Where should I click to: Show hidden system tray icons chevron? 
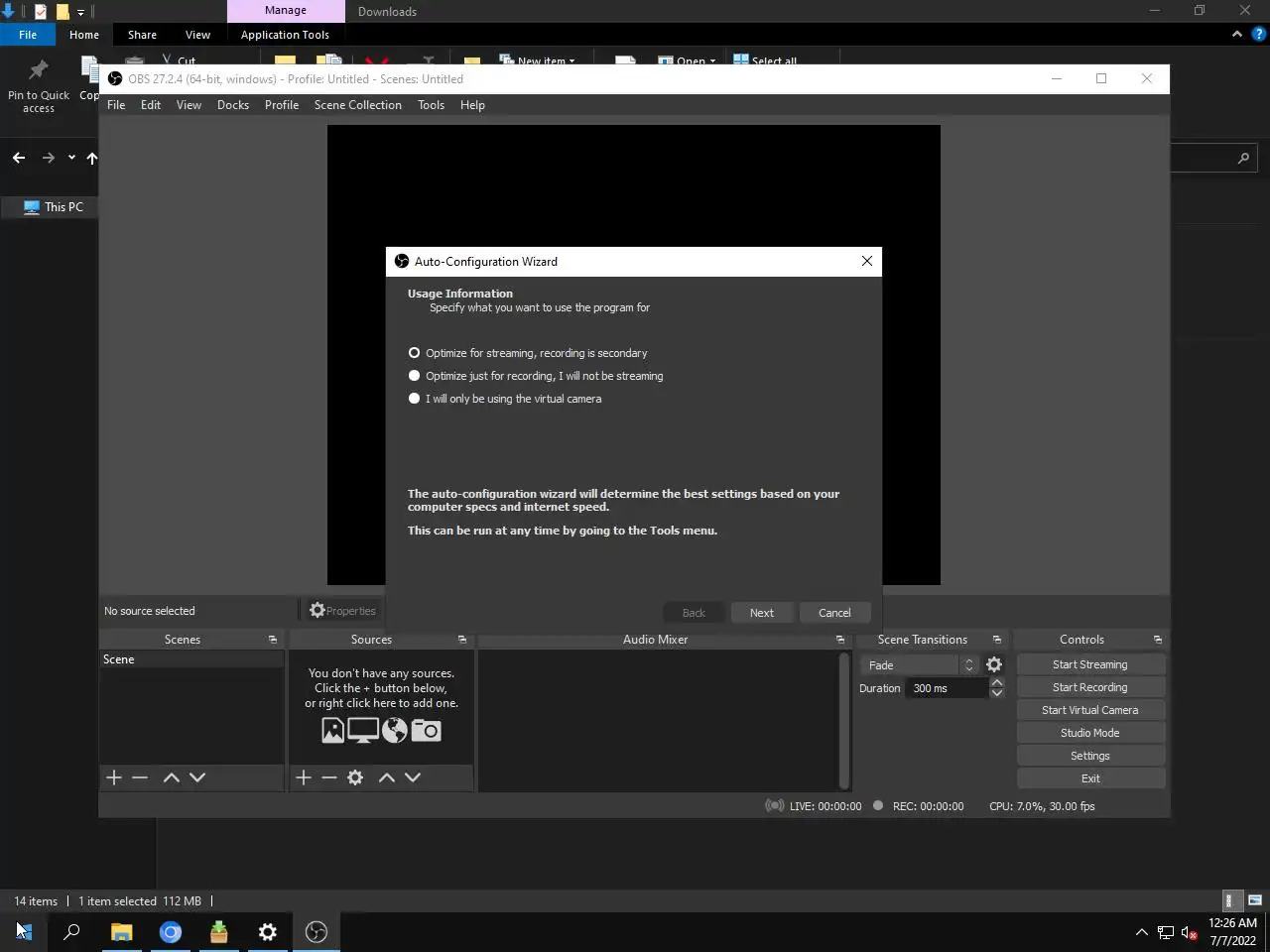[1141, 932]
